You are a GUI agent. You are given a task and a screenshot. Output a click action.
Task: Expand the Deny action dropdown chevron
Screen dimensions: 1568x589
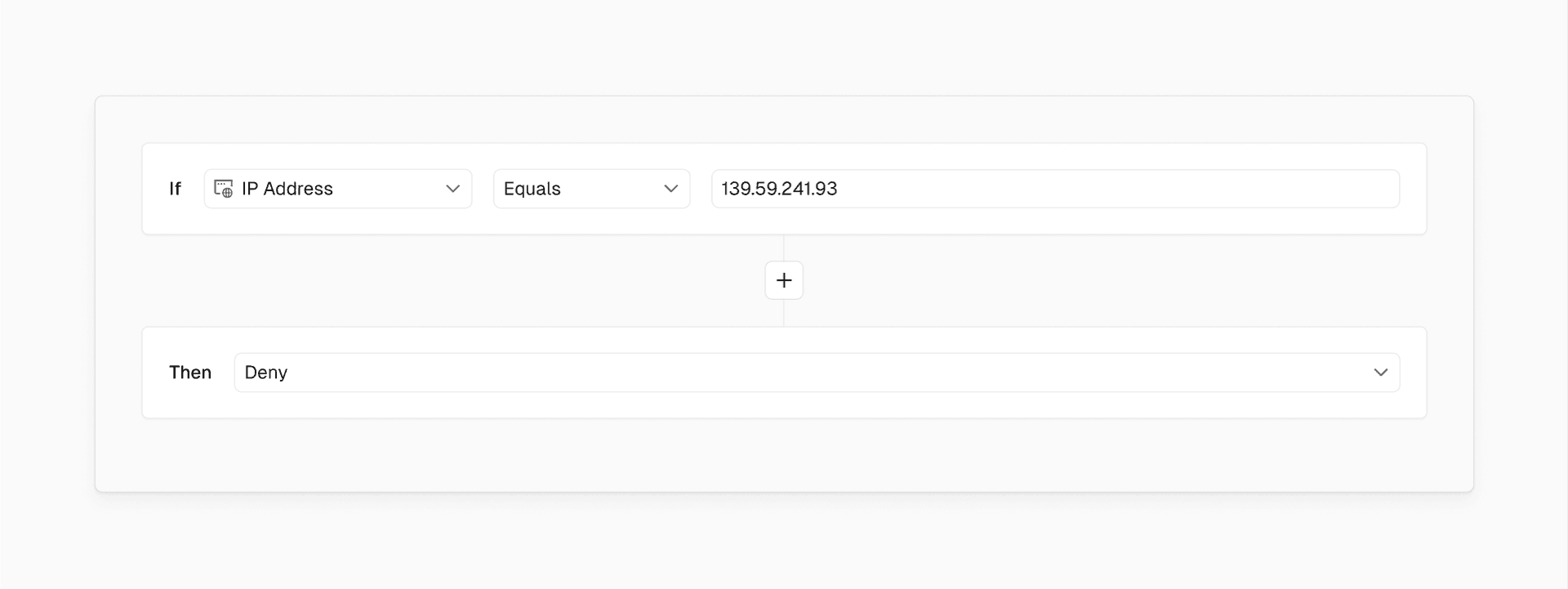[1380, 373]
